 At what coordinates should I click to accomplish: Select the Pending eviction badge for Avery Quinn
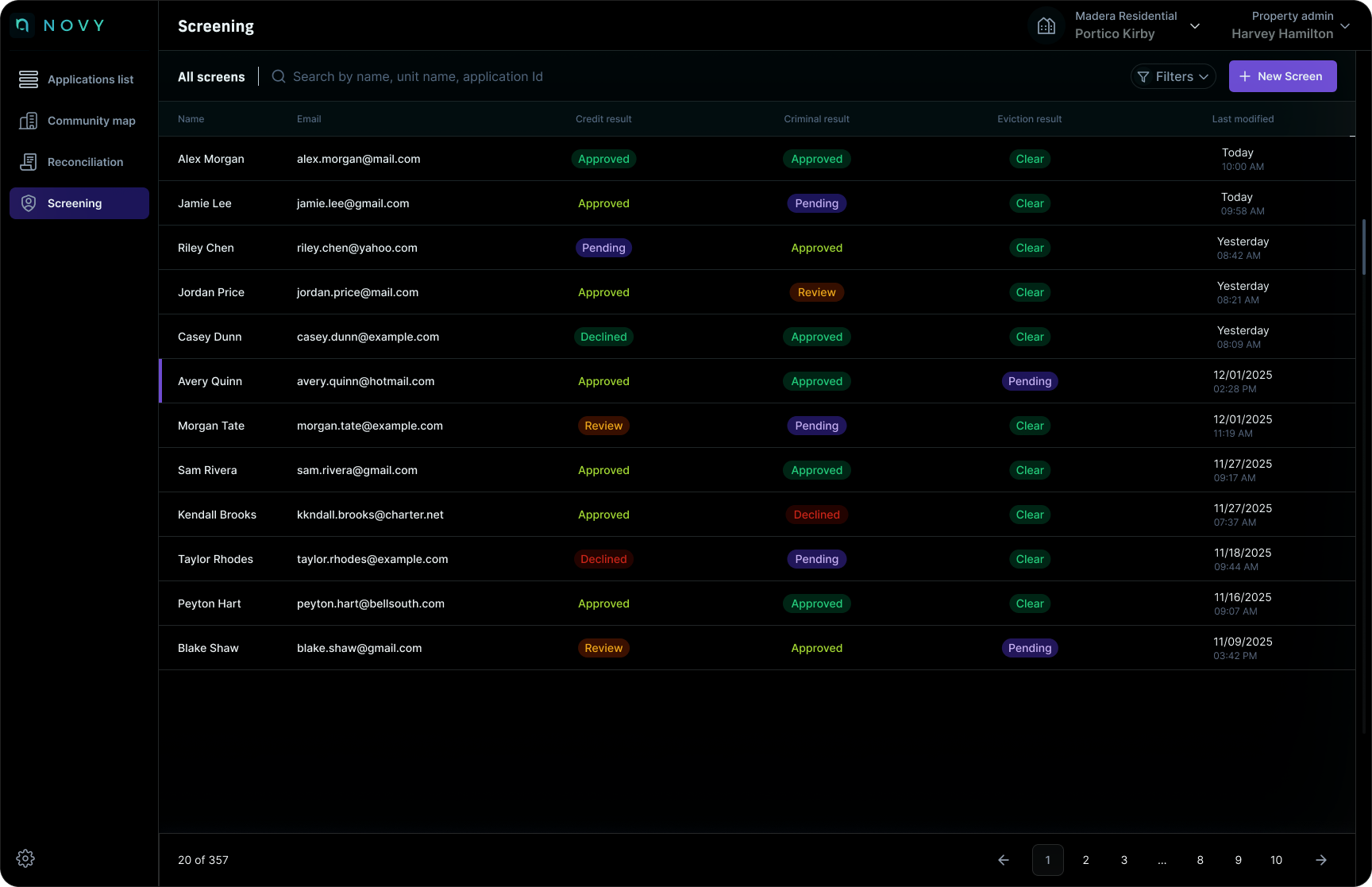click(x=1029, y=381)
